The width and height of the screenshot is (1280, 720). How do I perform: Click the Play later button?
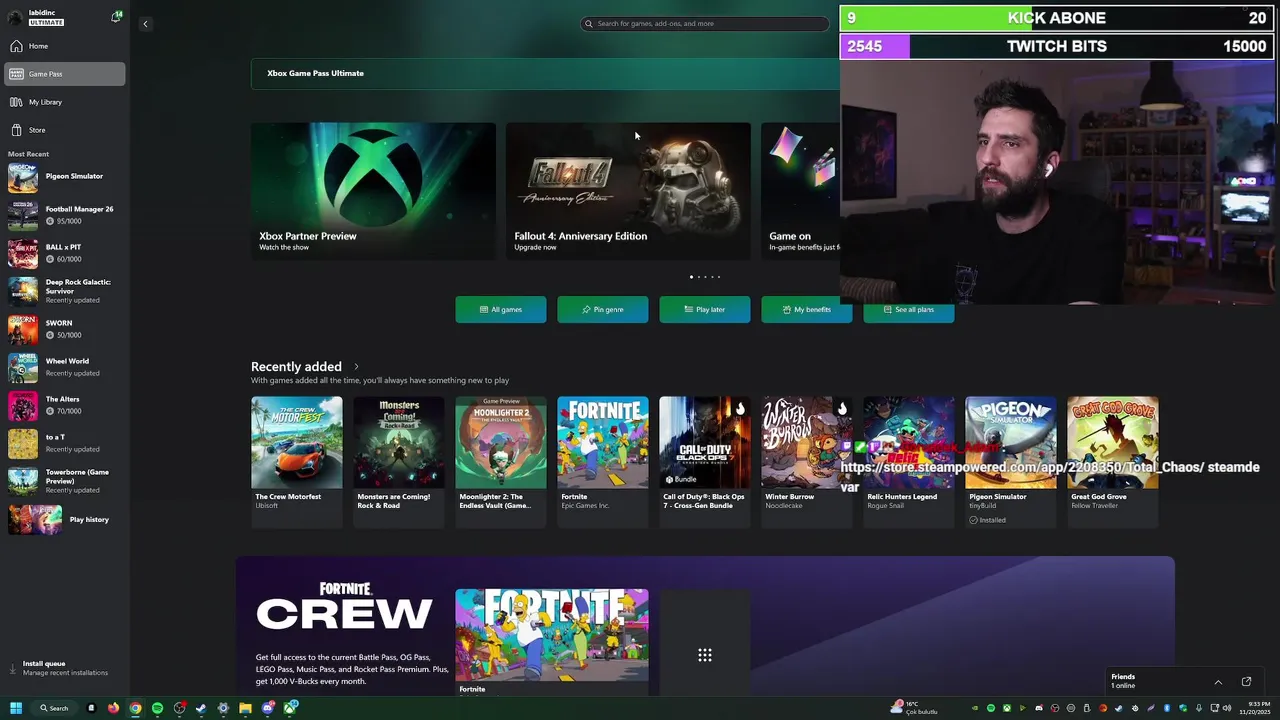(705, 310)
